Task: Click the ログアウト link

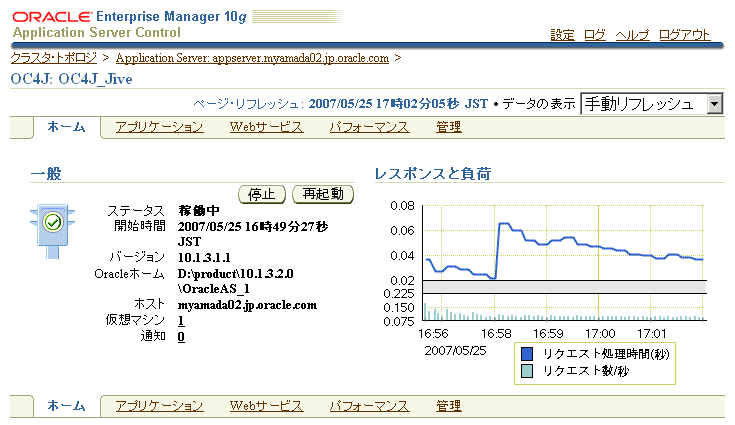Action: pos(684,35)
